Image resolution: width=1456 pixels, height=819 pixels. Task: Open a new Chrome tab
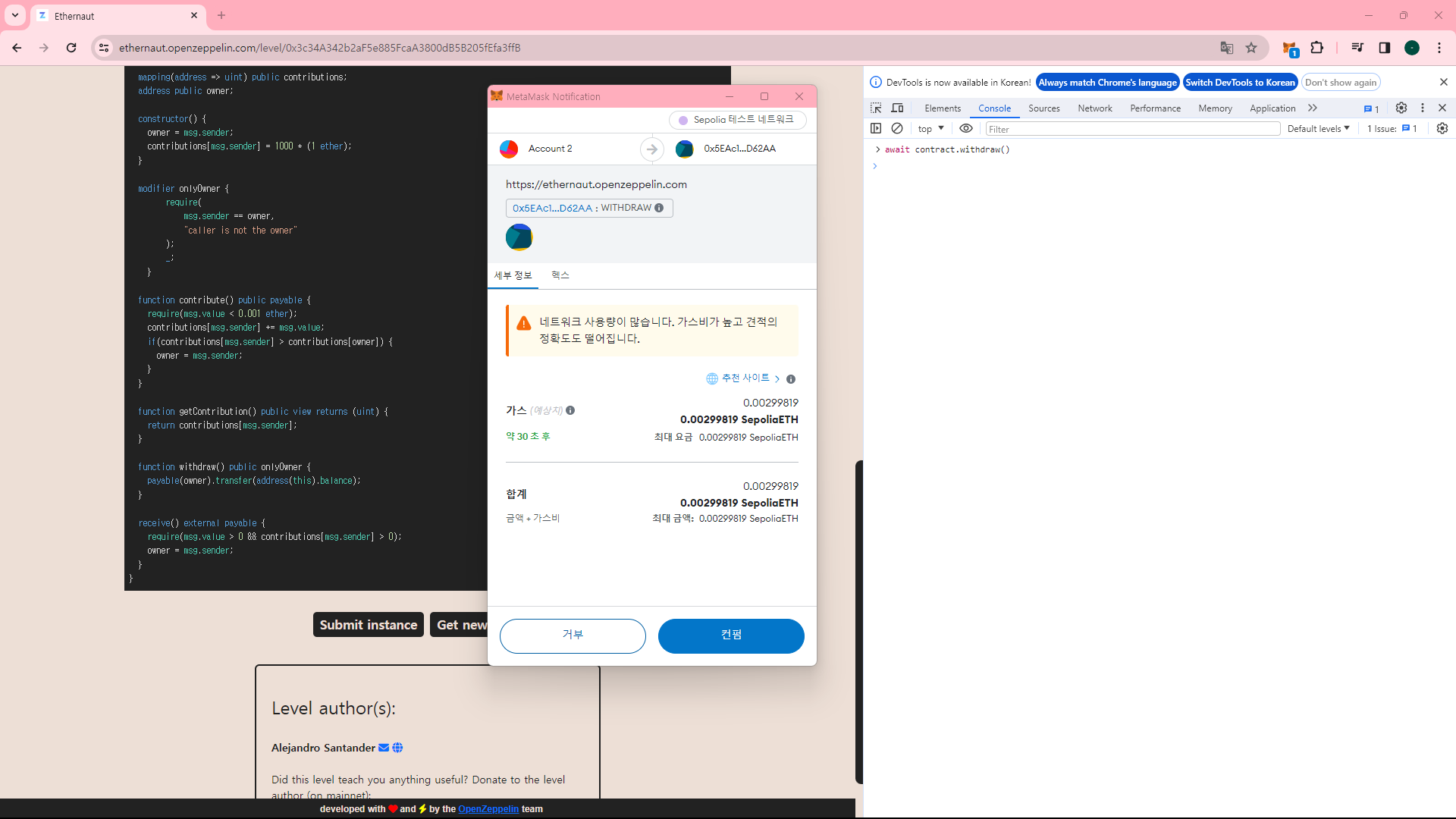pos(221,15)
